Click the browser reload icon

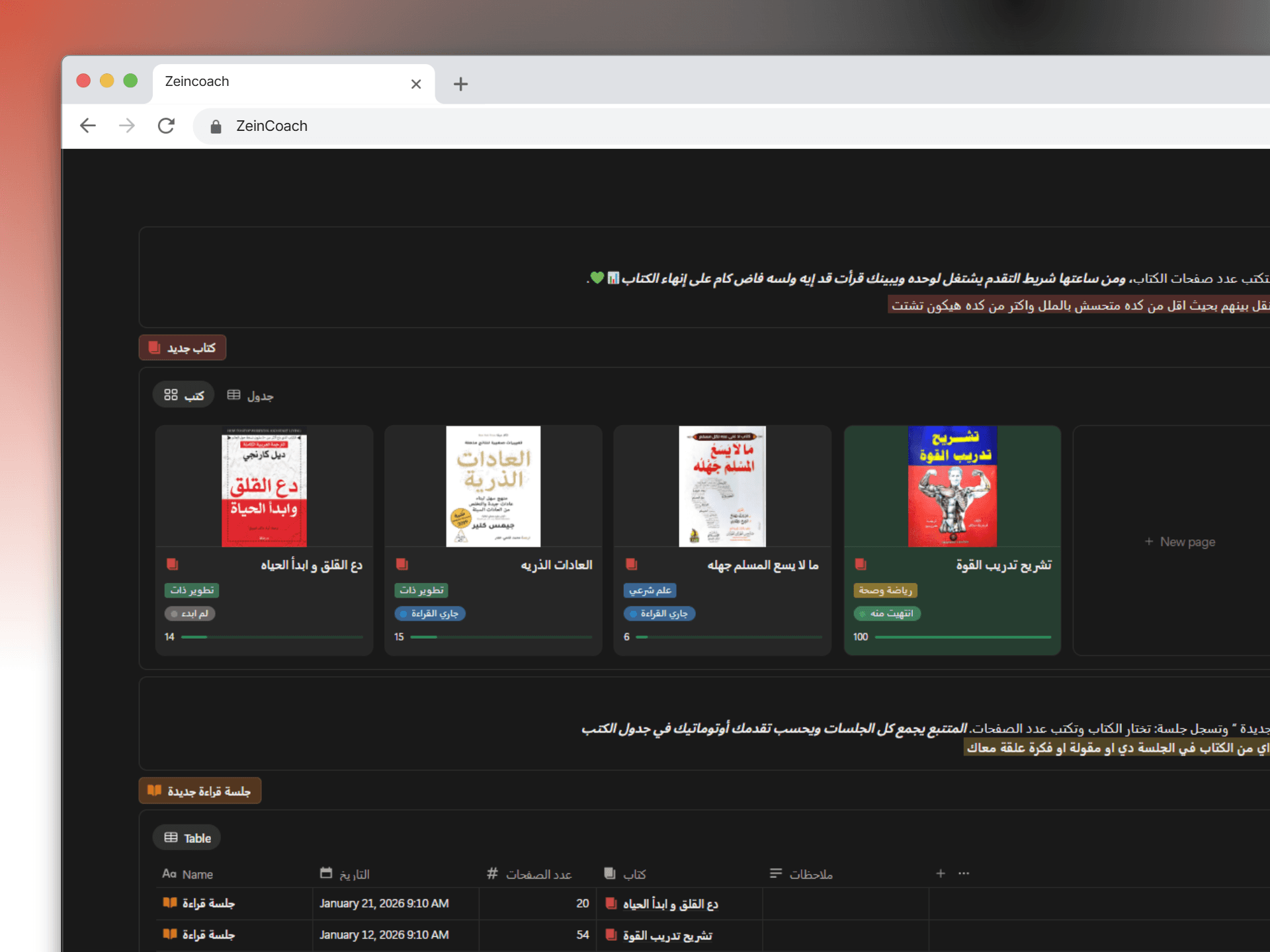(x=166, y=126)
